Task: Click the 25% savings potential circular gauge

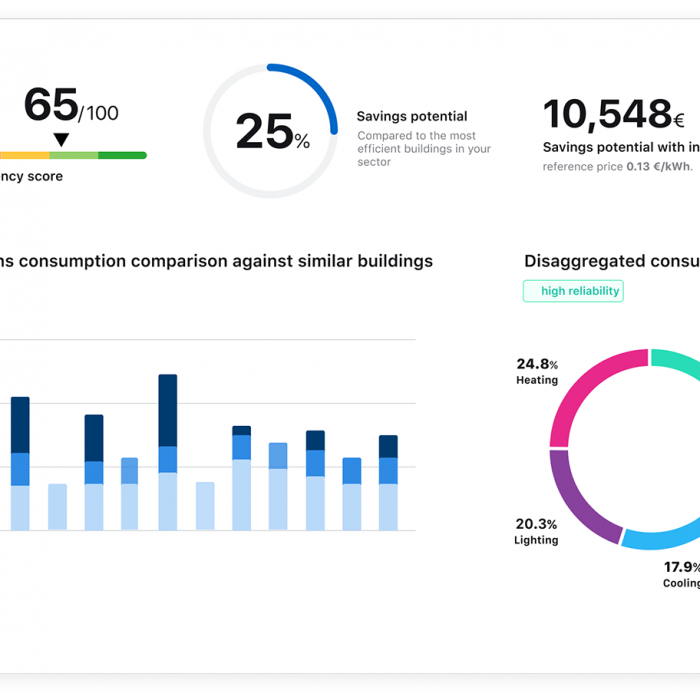Action: click(271, 131)
